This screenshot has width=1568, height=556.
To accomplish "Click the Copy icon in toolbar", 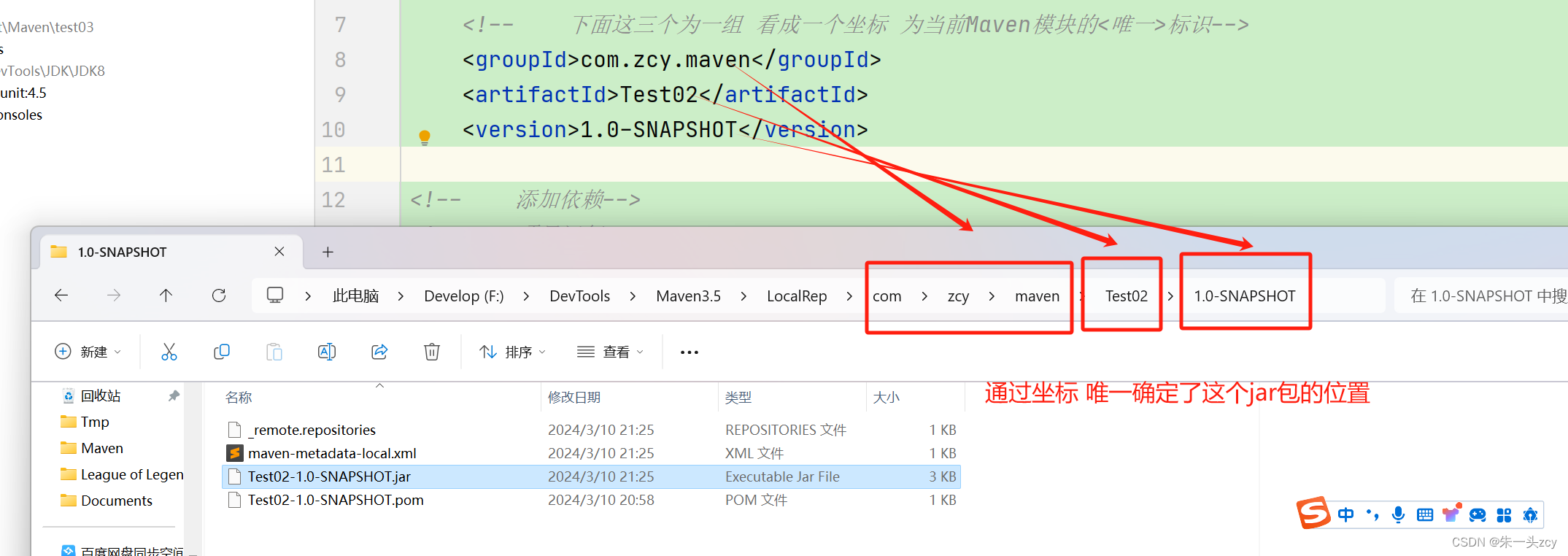I will point(222,352).
